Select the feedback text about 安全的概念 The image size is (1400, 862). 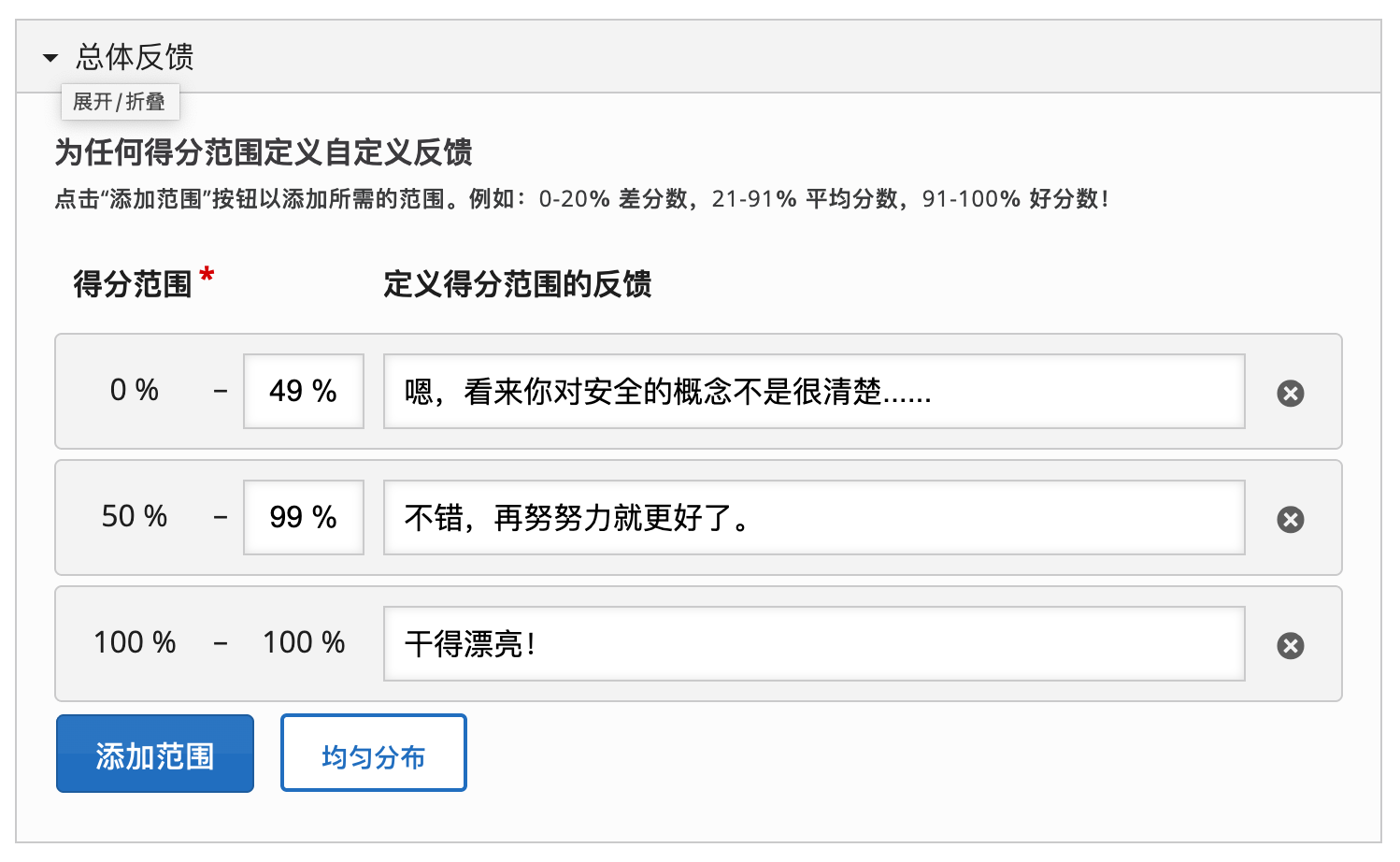point(813,392)
